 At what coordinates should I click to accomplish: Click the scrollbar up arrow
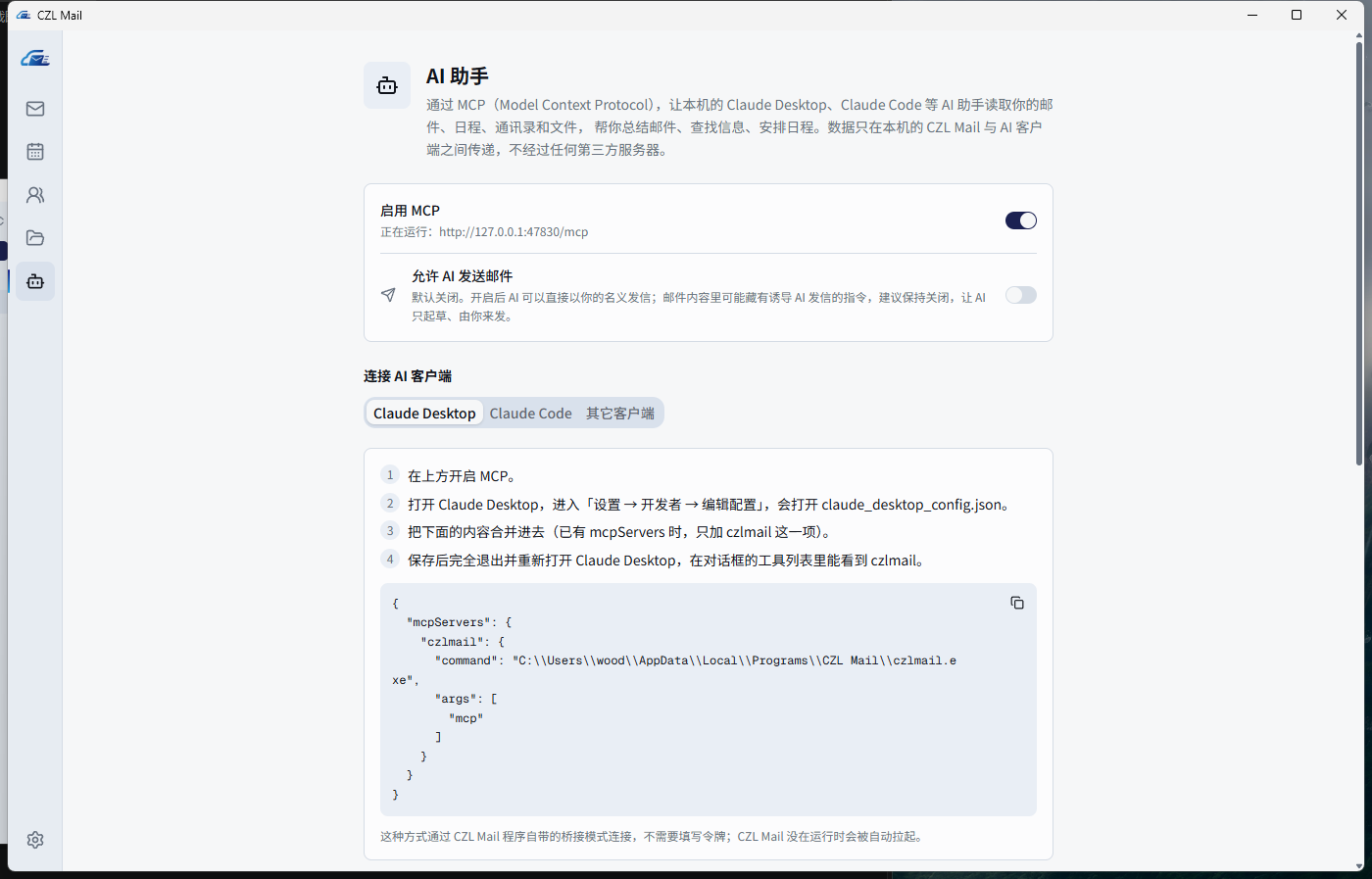(1359, 35)
